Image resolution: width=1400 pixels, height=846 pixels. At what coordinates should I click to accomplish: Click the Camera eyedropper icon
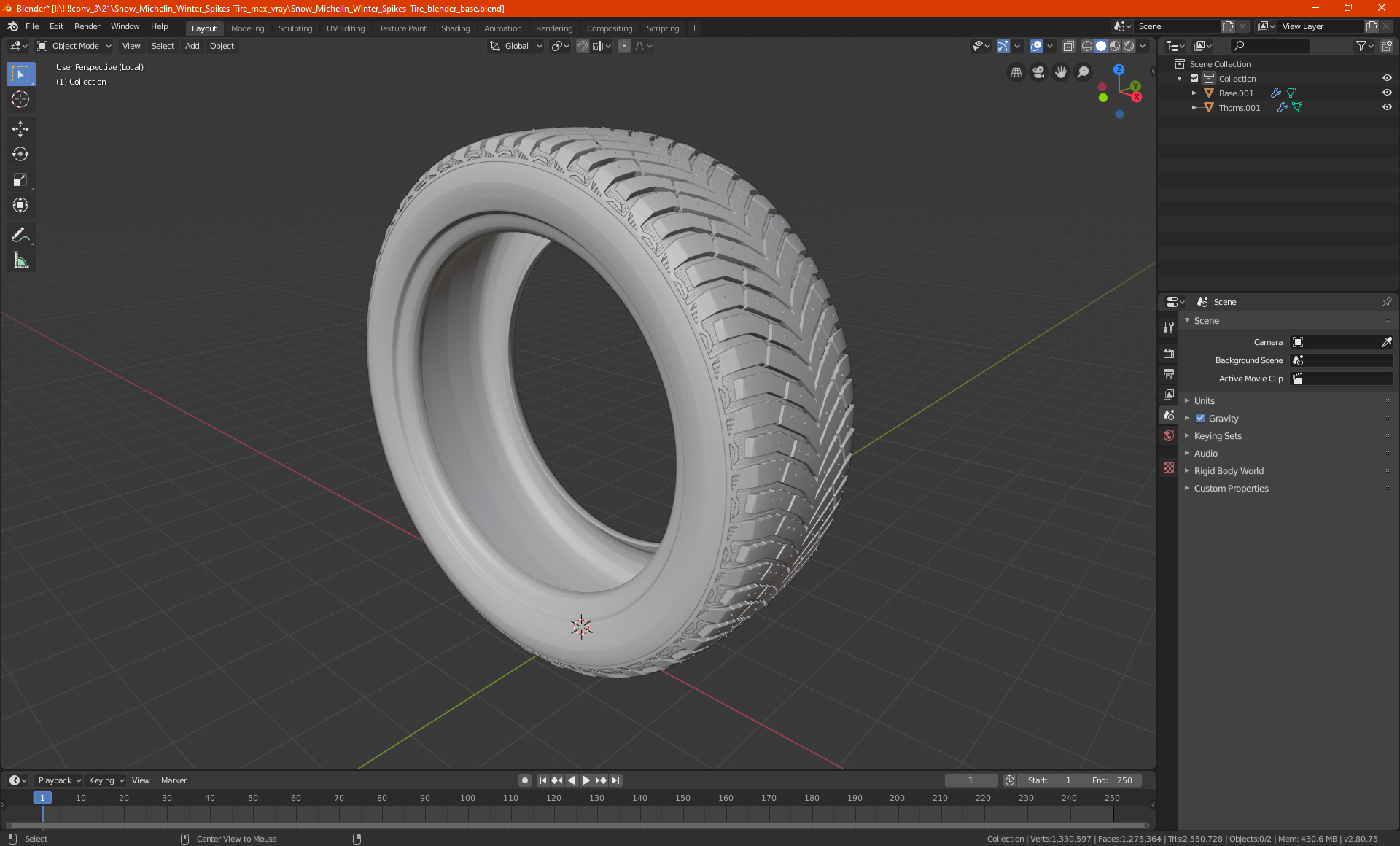click(1386, 342)
